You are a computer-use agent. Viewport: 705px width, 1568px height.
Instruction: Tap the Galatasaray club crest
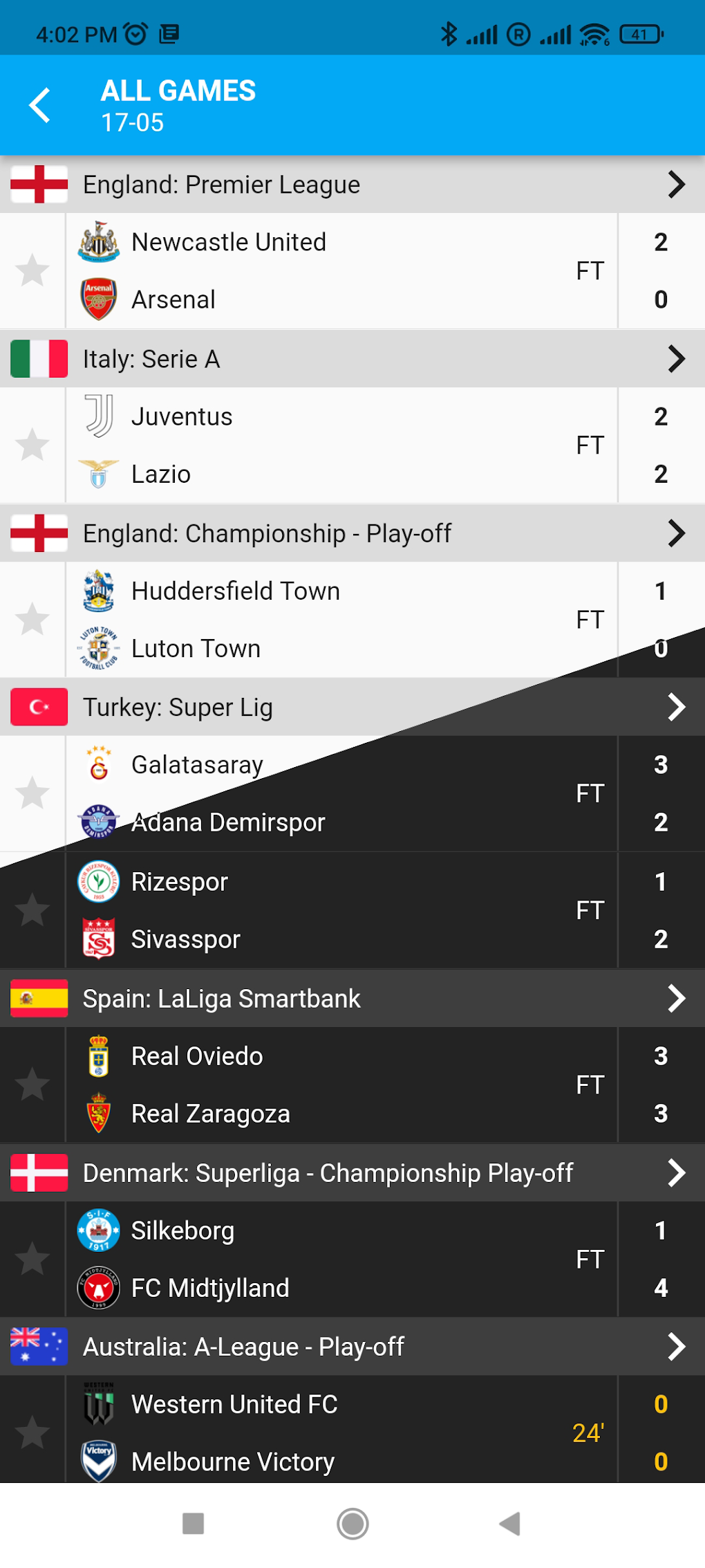click(x=99, y=765)
